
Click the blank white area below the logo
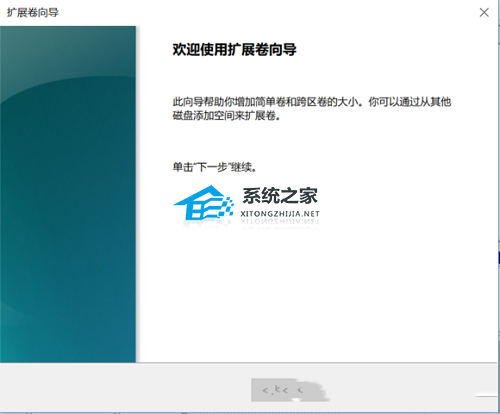click(x=317, y=293)
